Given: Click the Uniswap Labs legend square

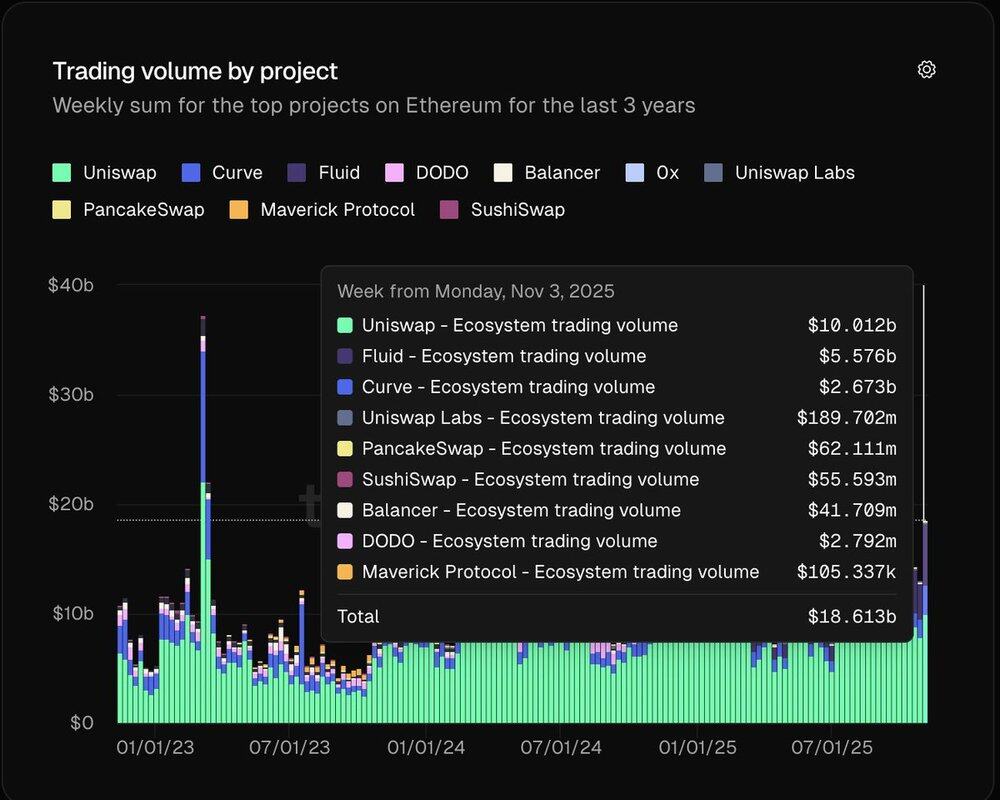Looking at the screenshot, I should pyautogui.click(x=712, y=173).
